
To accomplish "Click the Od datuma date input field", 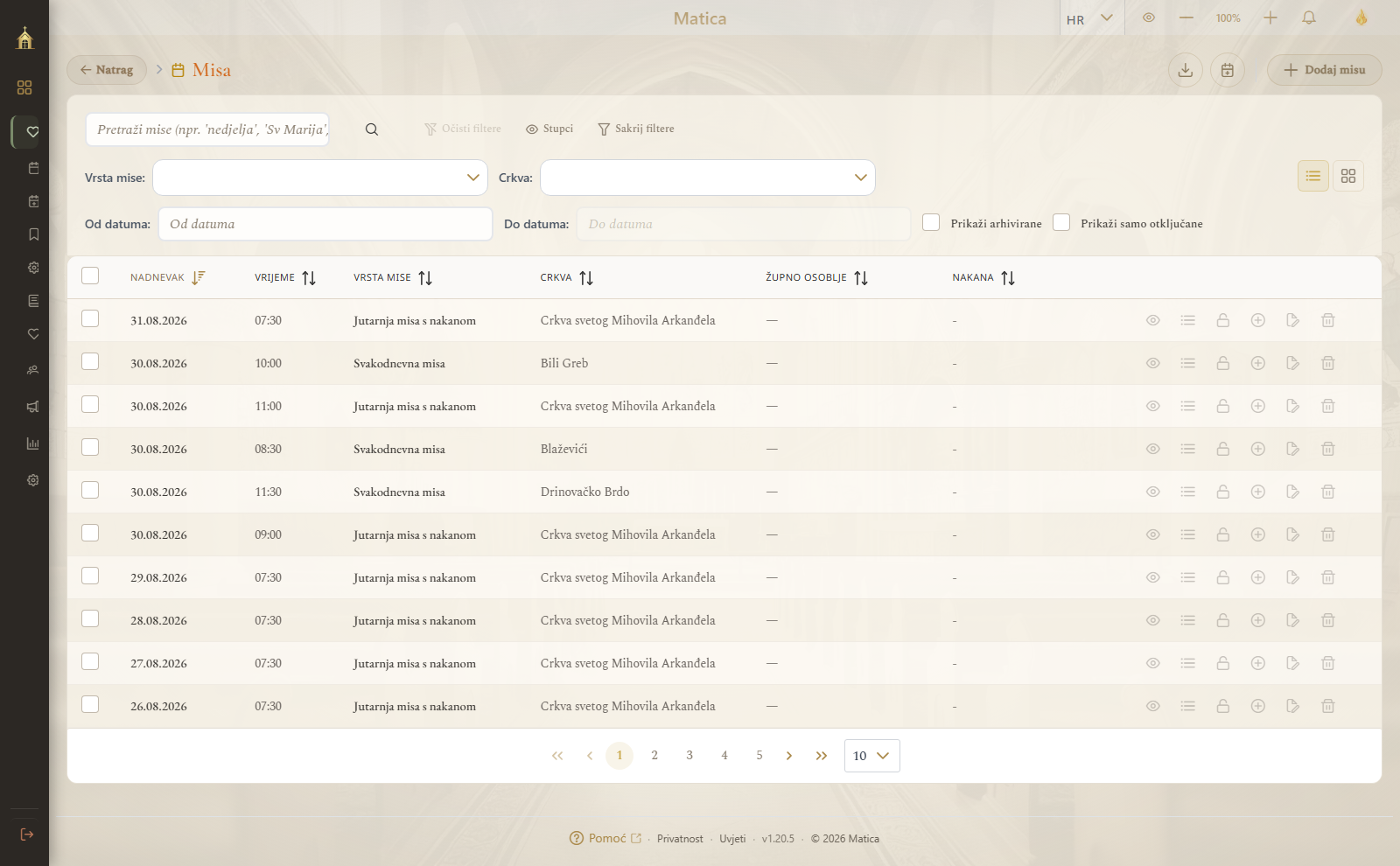I will tap(325, 224).
